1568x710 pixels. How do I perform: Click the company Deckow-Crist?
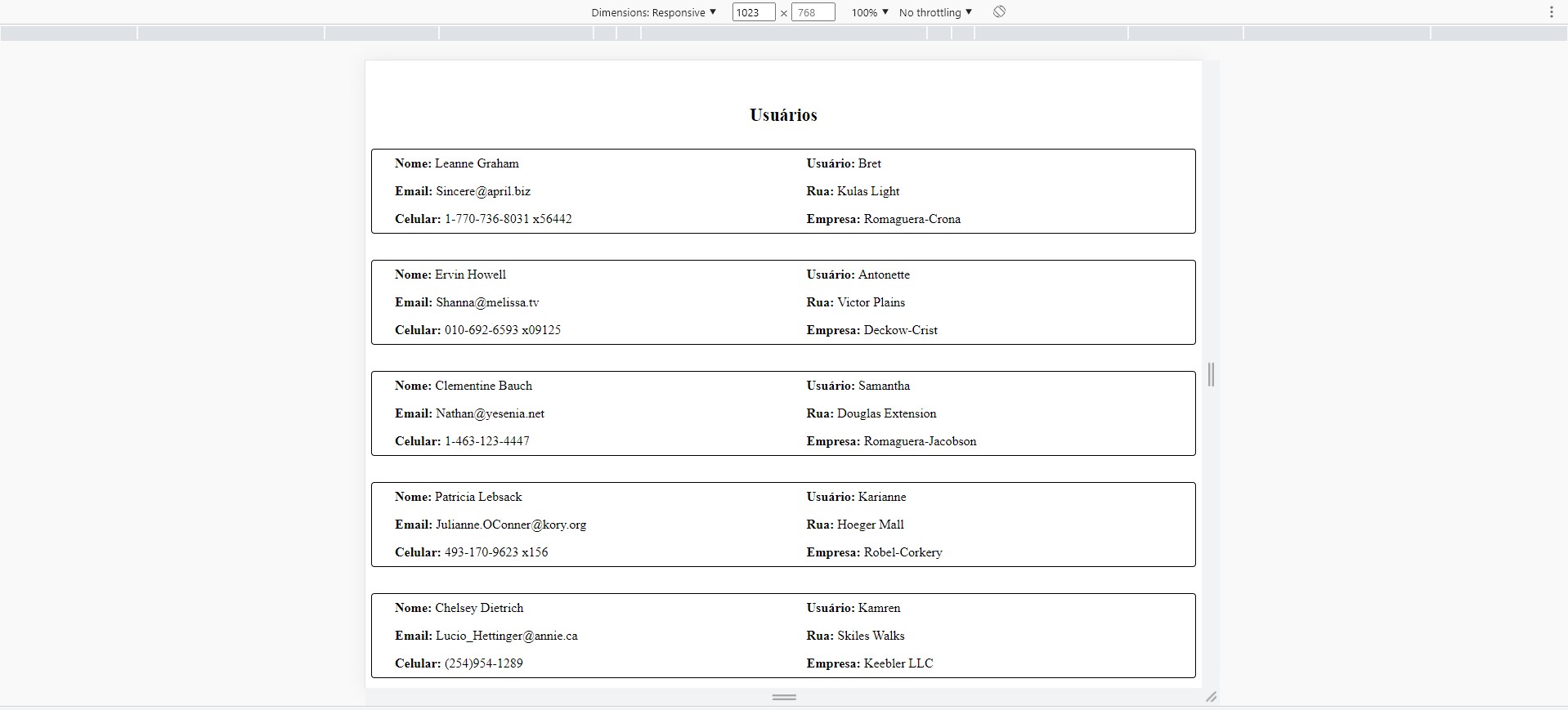point(901,330)
